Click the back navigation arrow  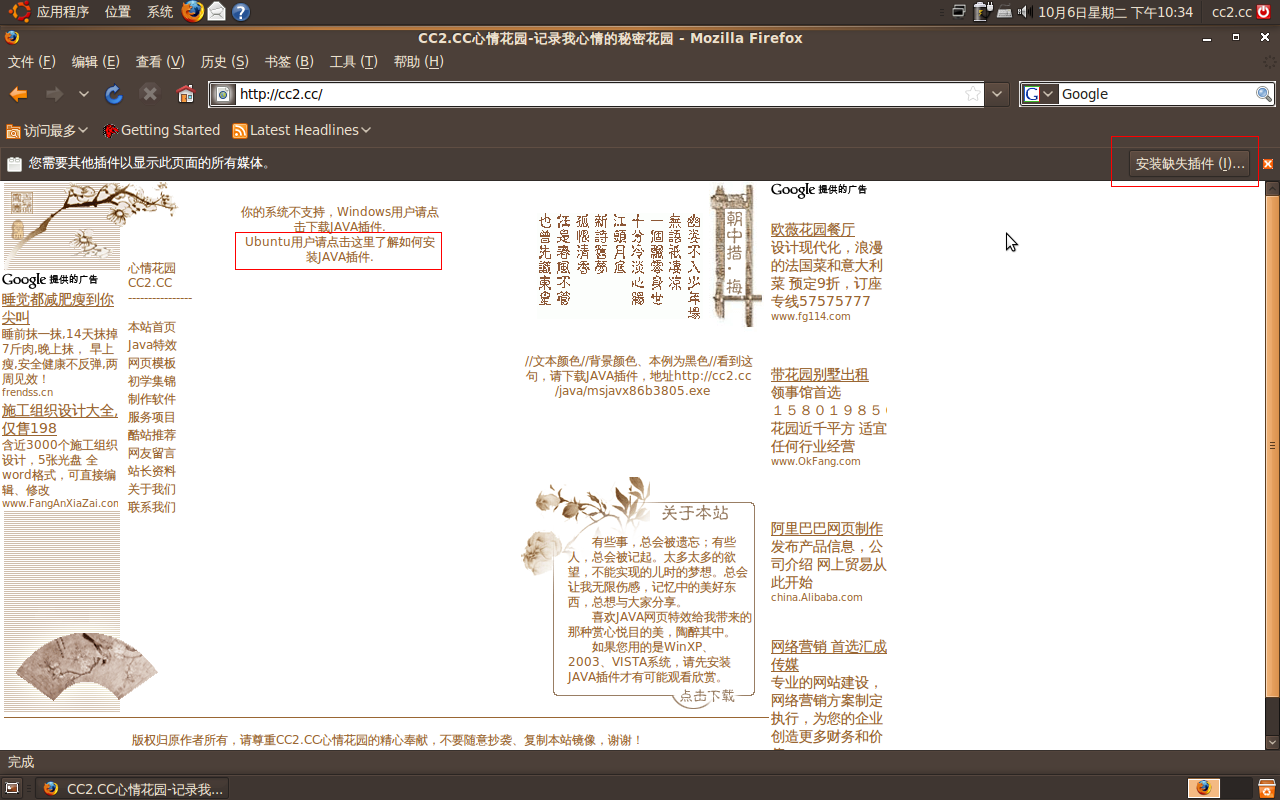(19, 93)
